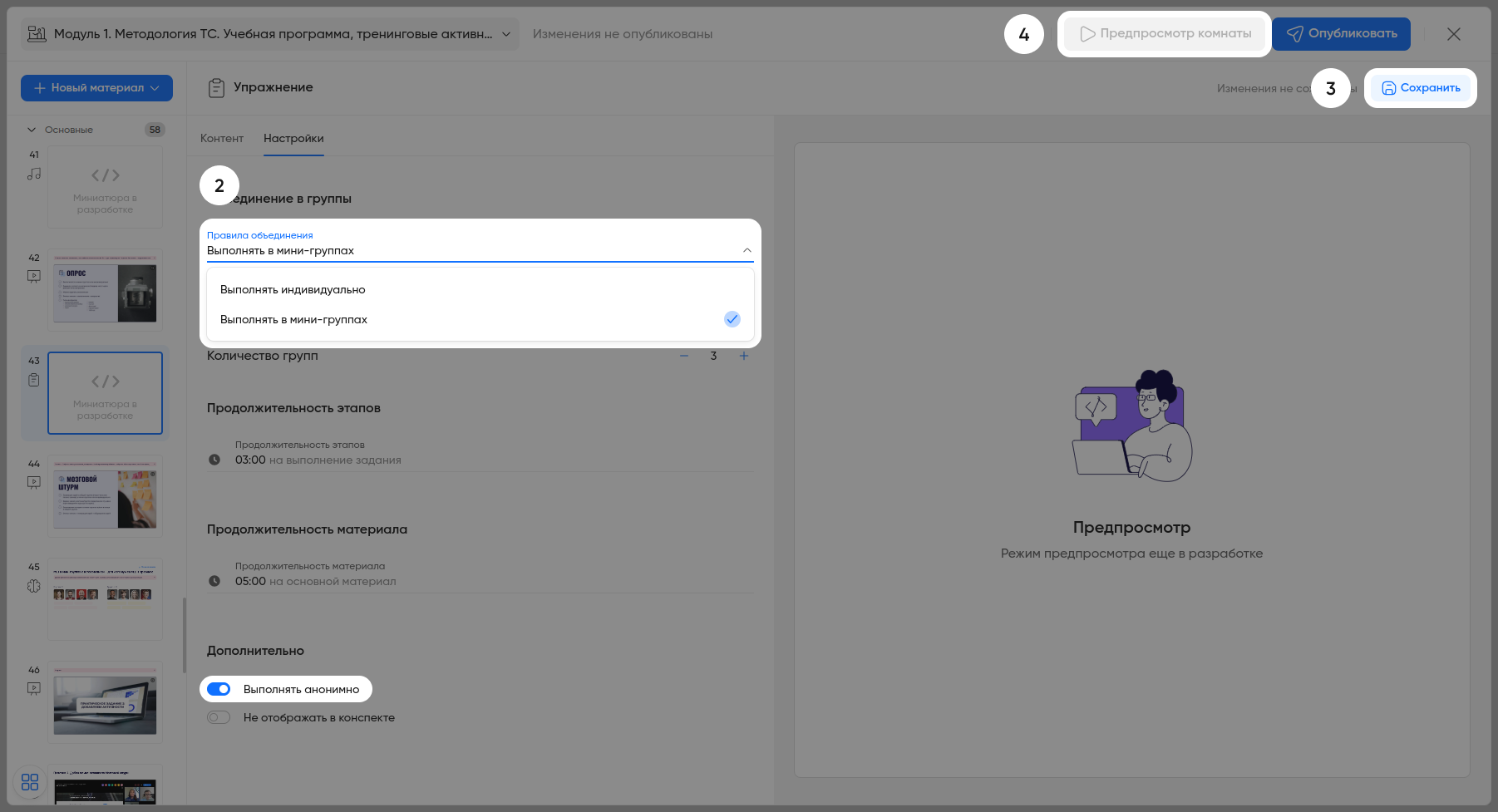Click the brain icon beside slide 45

(34, 586)
